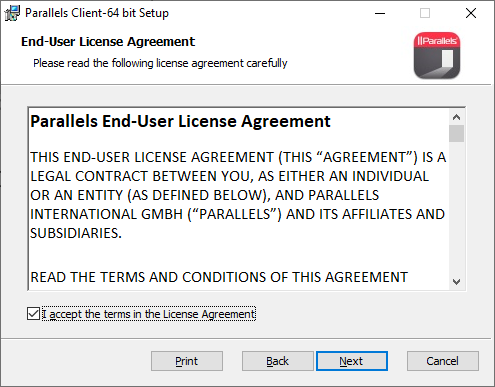This screenshot has height=387, width=495.
Task: Click the 'Parallels End-User License Agreement' heading
Action: click(x=180, y=121)
